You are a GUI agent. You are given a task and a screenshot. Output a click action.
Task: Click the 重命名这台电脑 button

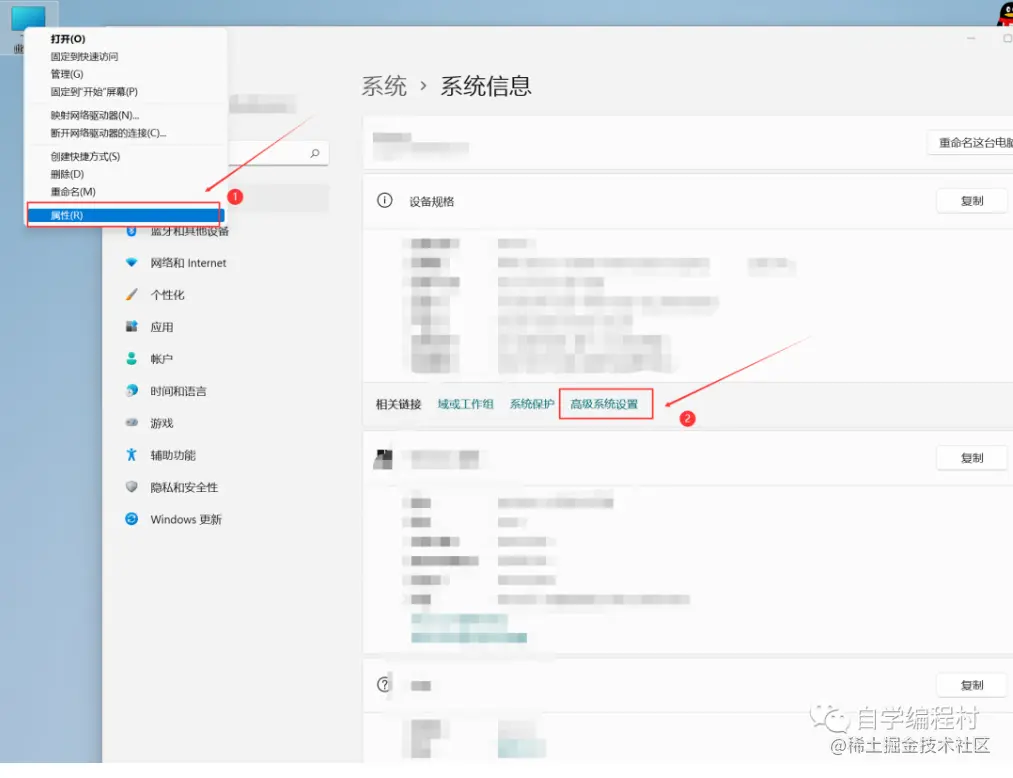coord(971,142)
